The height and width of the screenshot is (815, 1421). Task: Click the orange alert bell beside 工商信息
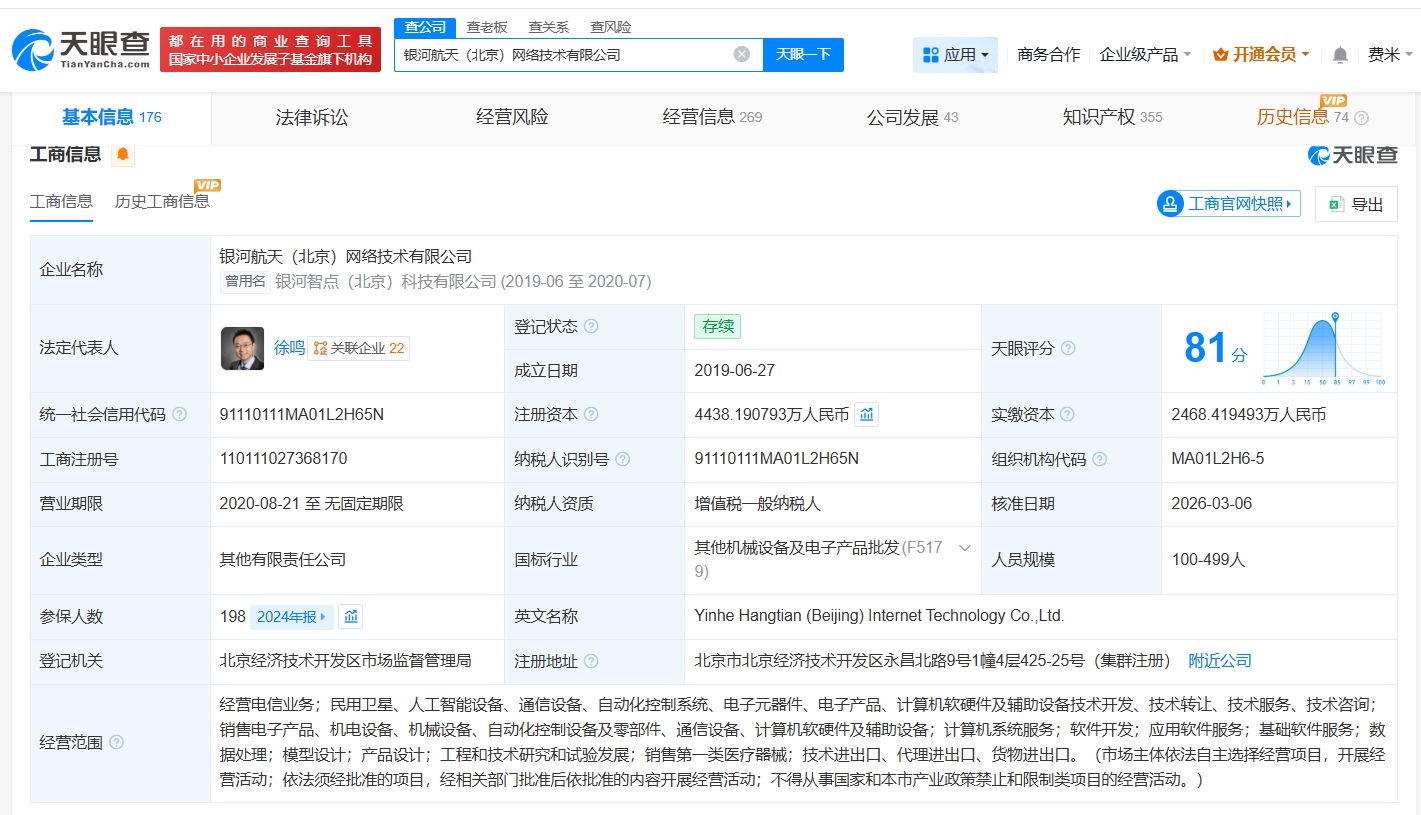pos(123,154)
